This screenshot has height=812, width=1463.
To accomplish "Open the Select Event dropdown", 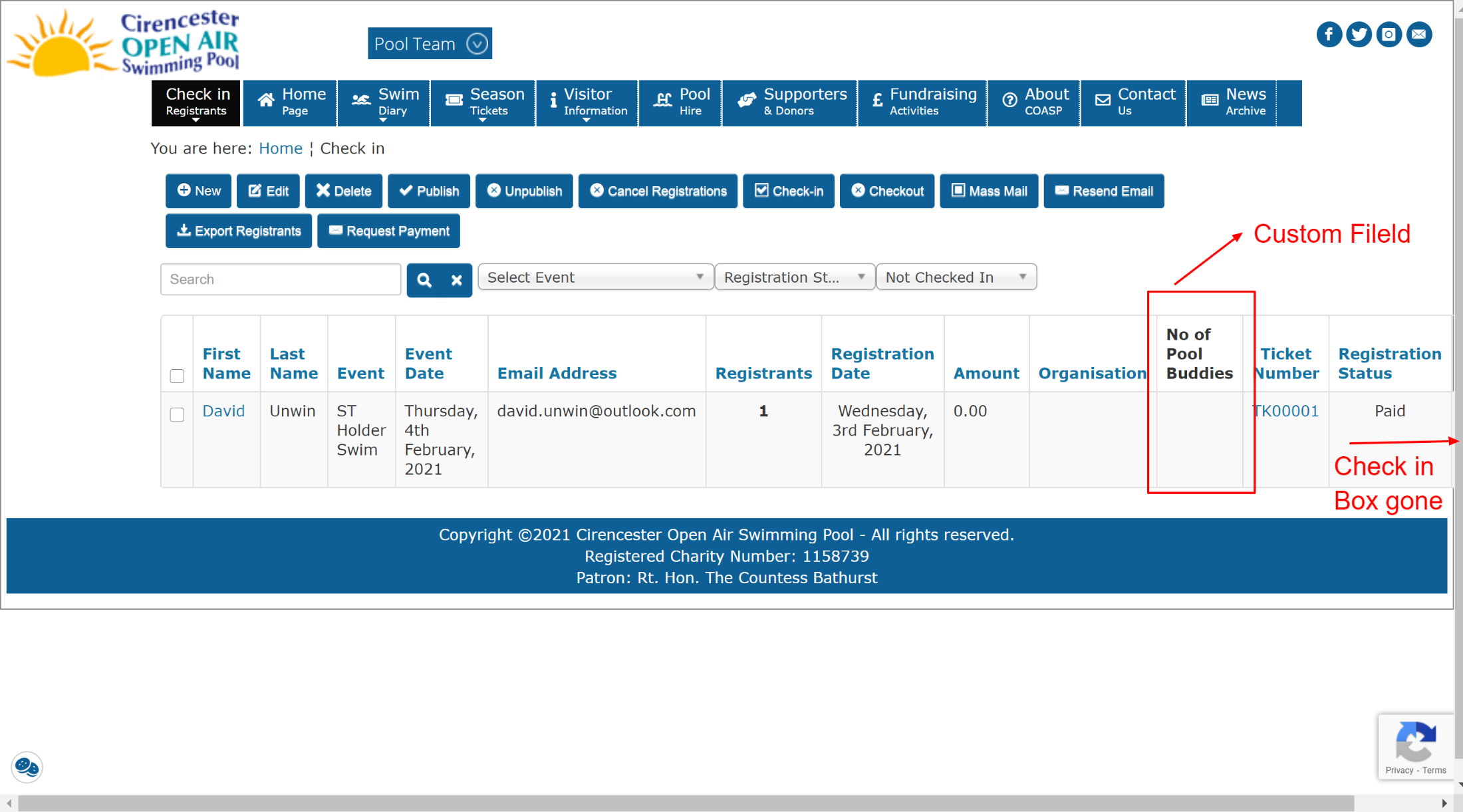I will [x=595, y=277].
